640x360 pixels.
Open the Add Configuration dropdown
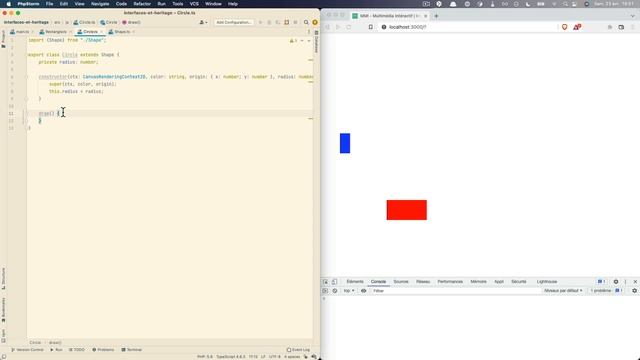tap(234, 22)
